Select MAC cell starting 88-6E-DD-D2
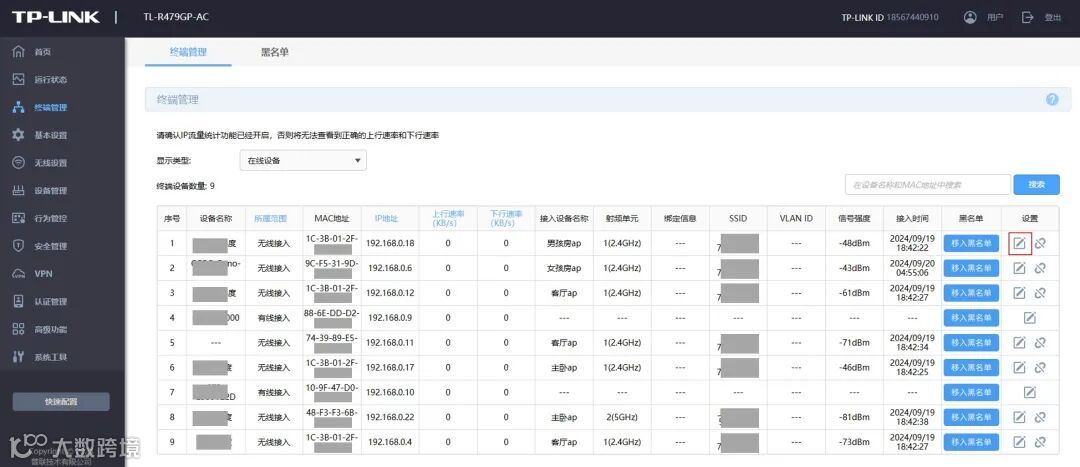This screenshot has width=1080, height=467. pyautogui.click(x=332, y=318)
